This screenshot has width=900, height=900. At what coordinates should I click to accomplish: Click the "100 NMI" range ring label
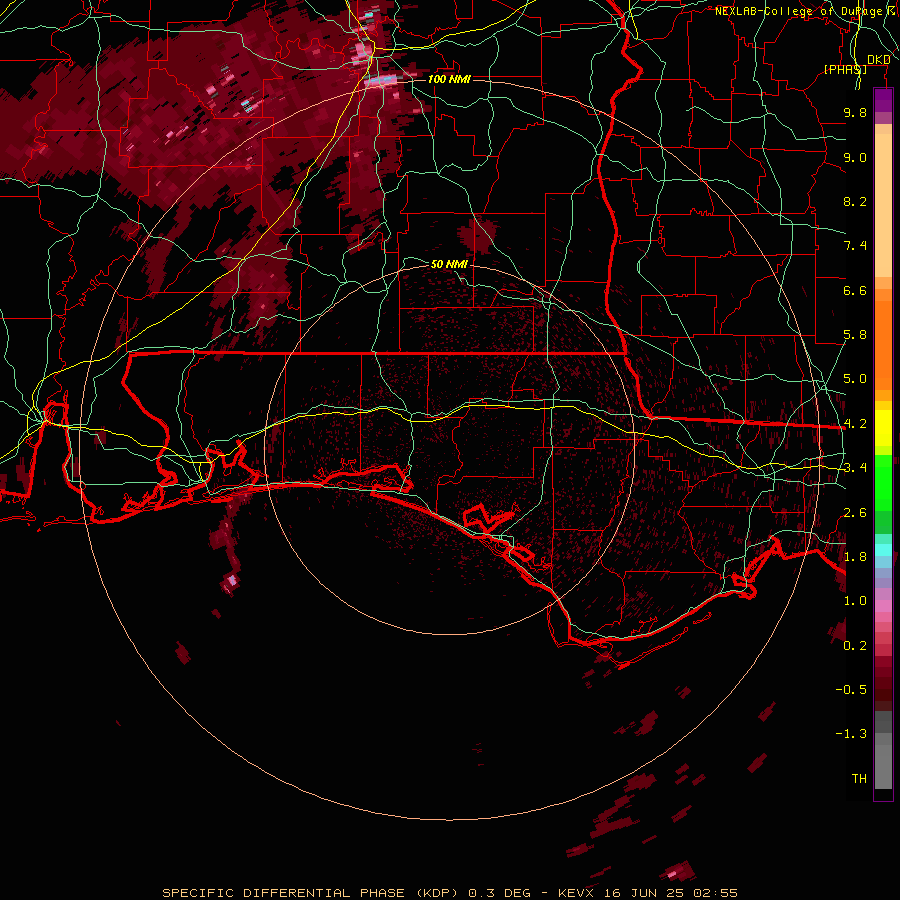pyautogui.click(x=449, y=79)
